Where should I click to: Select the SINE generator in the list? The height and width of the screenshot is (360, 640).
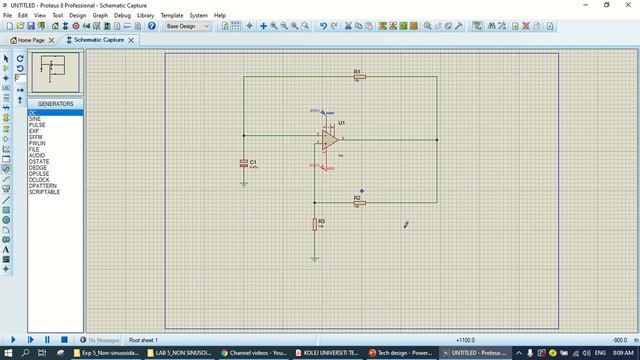click(x=56, y=119)
